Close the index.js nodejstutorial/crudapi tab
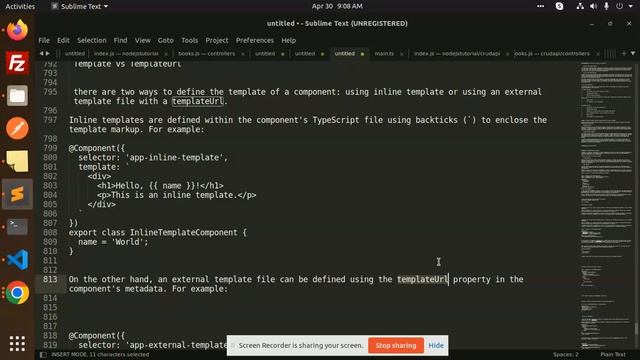Viewport: 640px width, 360px height. pyautogui.click(x=507, y=54)
